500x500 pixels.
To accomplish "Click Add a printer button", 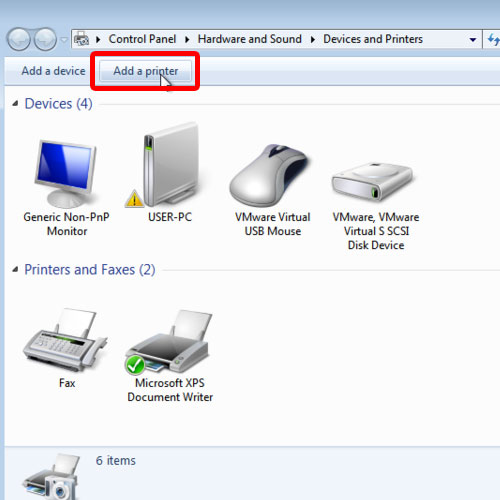I will pos(146,71).
